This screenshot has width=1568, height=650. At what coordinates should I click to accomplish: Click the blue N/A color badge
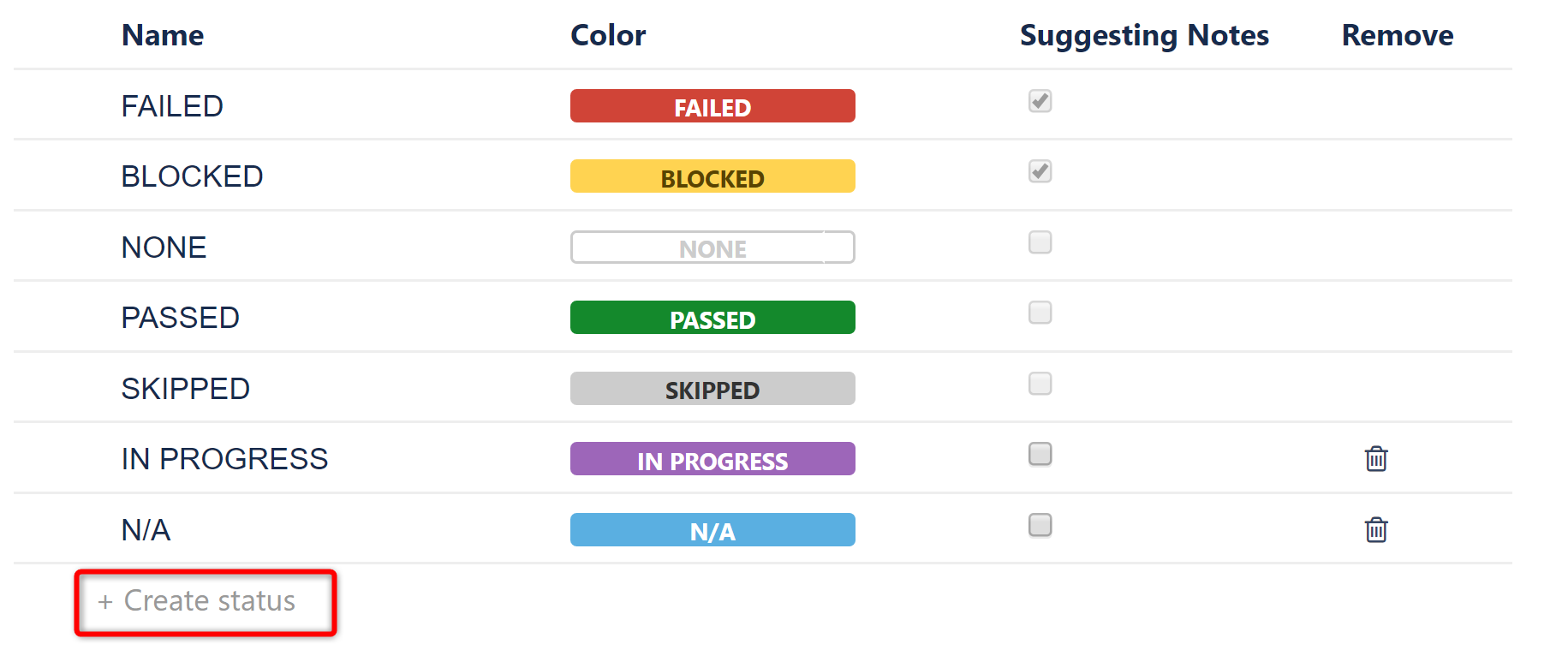pyautogui.click(x=712, y=530)
